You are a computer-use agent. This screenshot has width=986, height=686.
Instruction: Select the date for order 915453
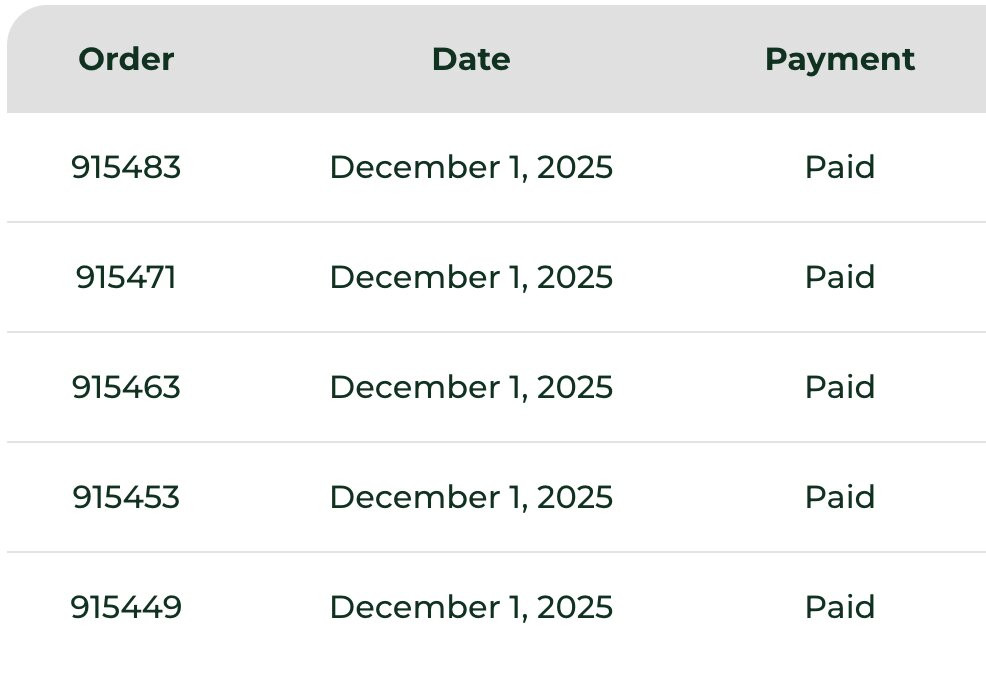click(x=471, y=497)
